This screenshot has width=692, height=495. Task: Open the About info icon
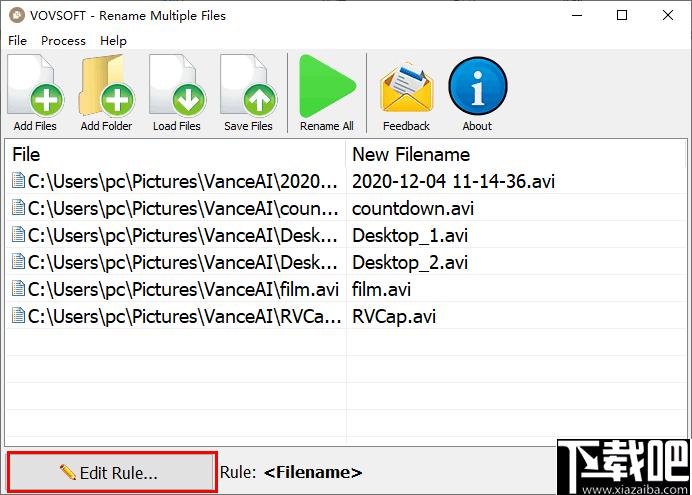pos(478,86)
